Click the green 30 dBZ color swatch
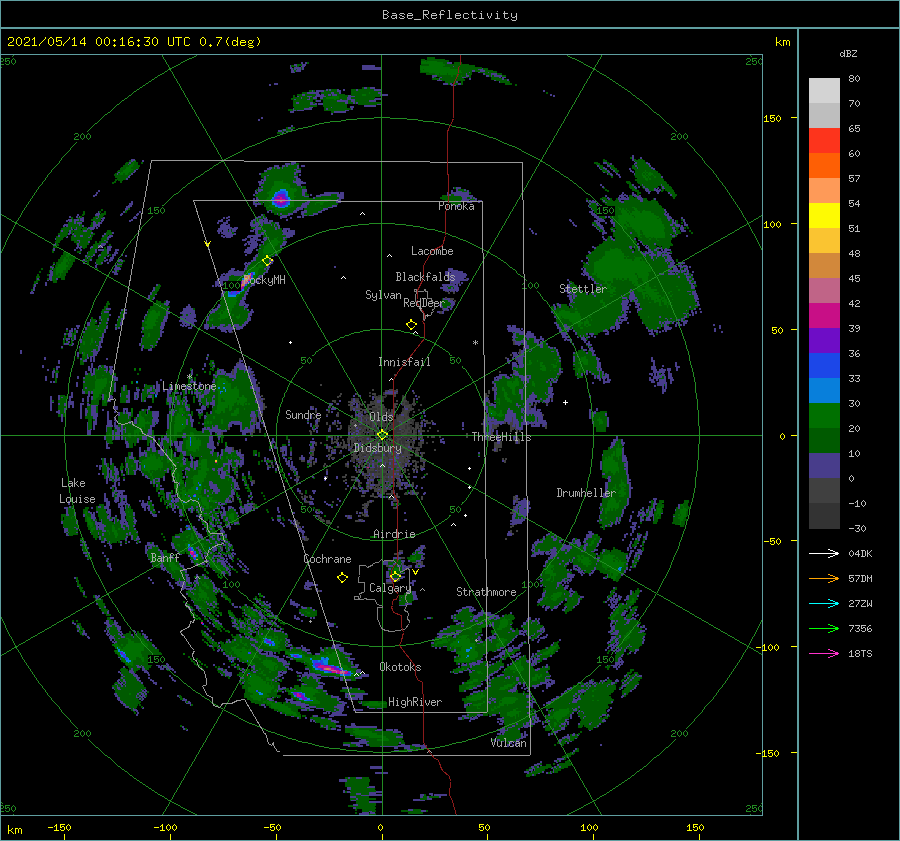This screenshot has height=841, width=900. tap(824, 416)
